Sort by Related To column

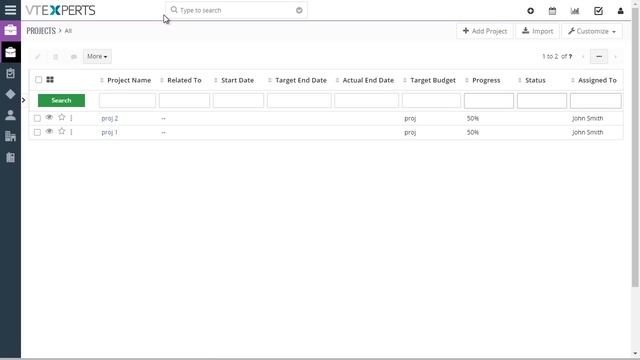point(184,80)
